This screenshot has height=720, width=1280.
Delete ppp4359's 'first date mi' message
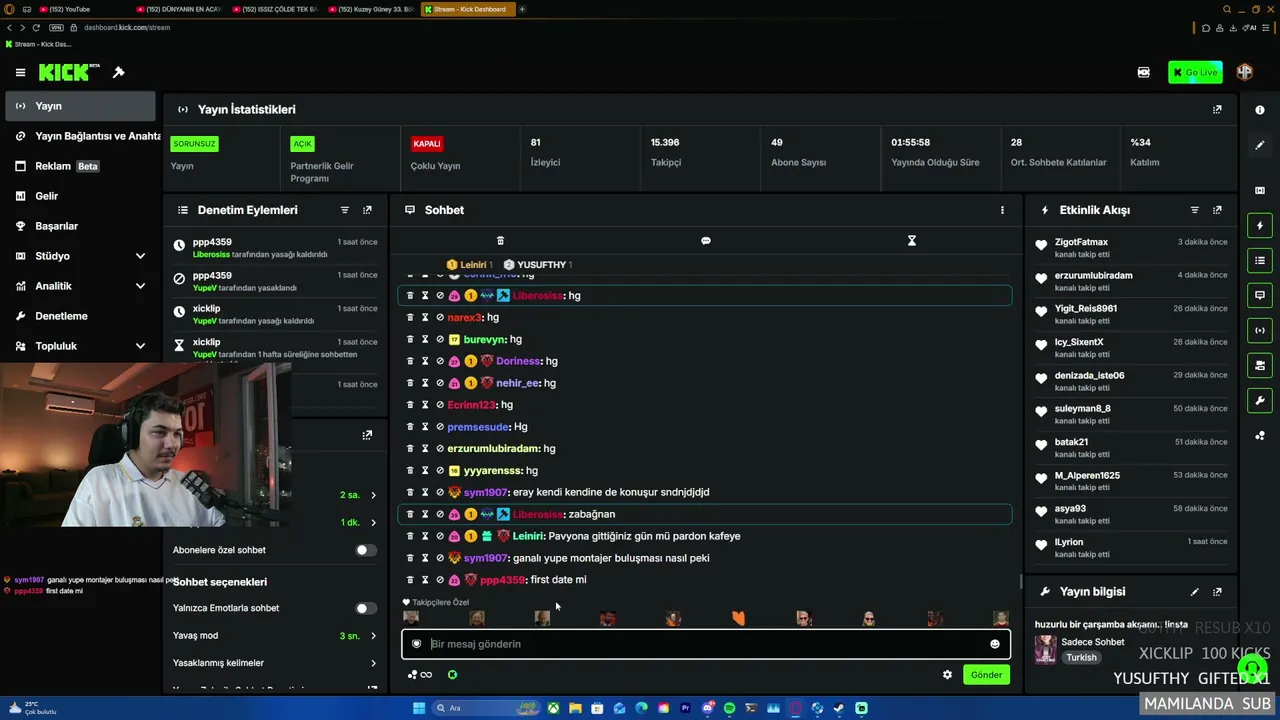pyautogui.click(x=410, y=580)
